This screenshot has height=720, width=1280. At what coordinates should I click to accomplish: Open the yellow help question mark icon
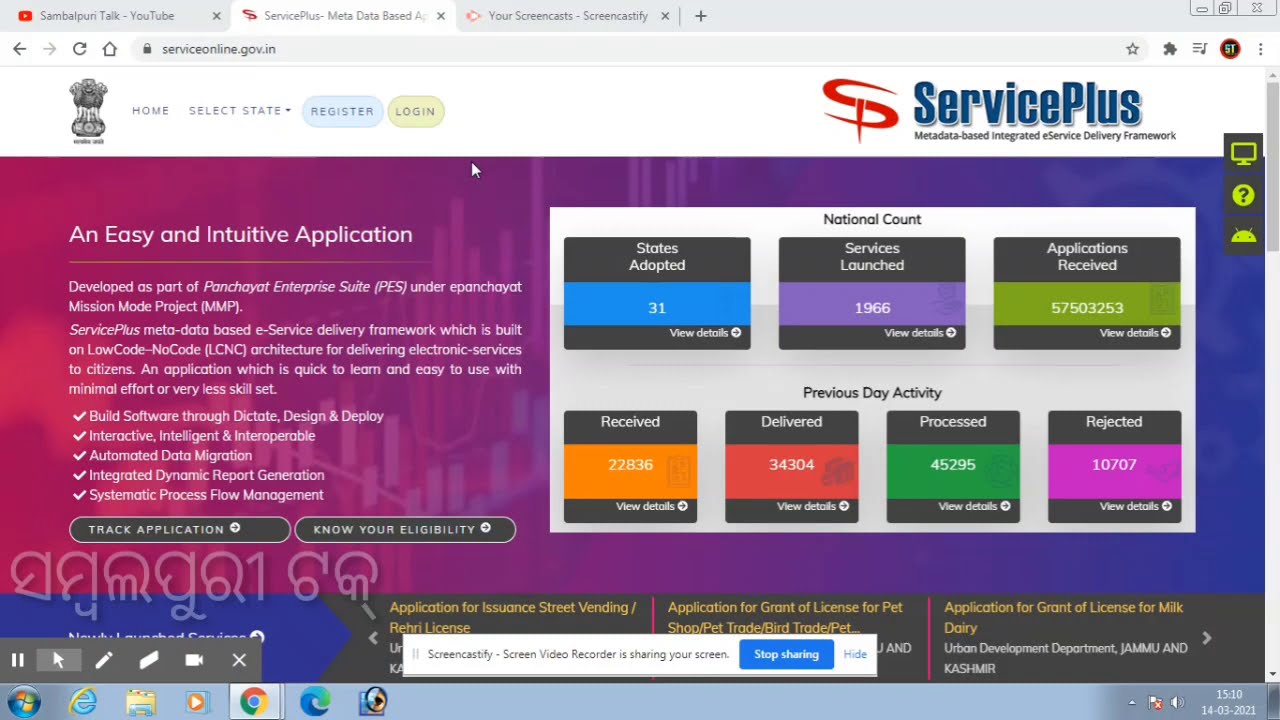pyautogui.click(x=1243, y=195)
